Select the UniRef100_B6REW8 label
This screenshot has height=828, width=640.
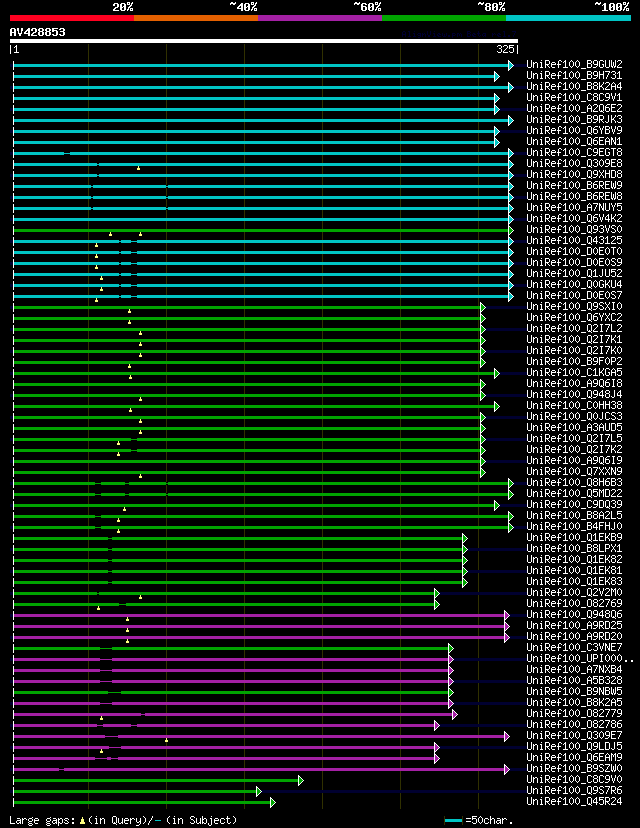pyautogui.click(x=575, y=196)
